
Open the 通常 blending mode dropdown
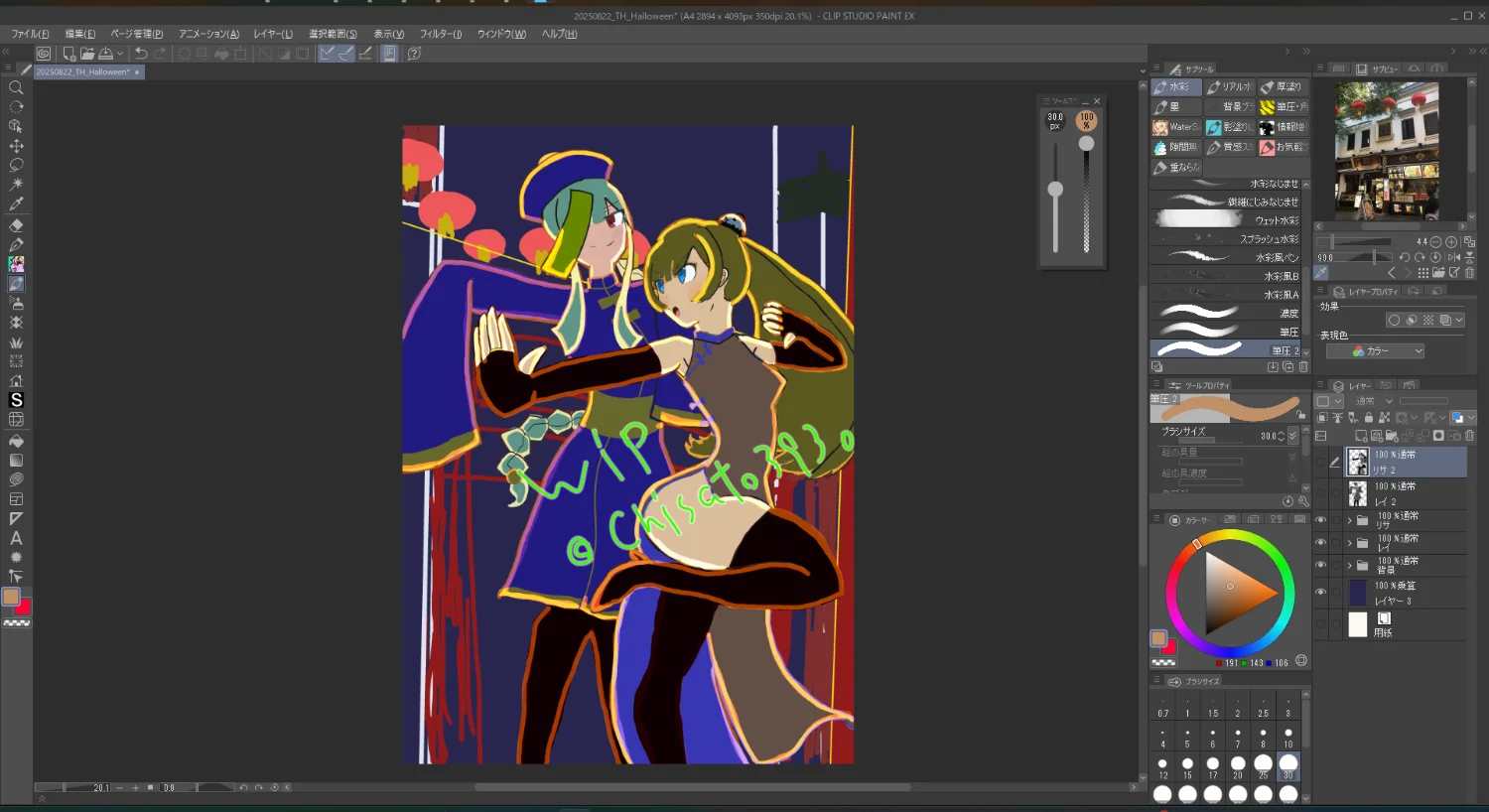pos(1375,401)
